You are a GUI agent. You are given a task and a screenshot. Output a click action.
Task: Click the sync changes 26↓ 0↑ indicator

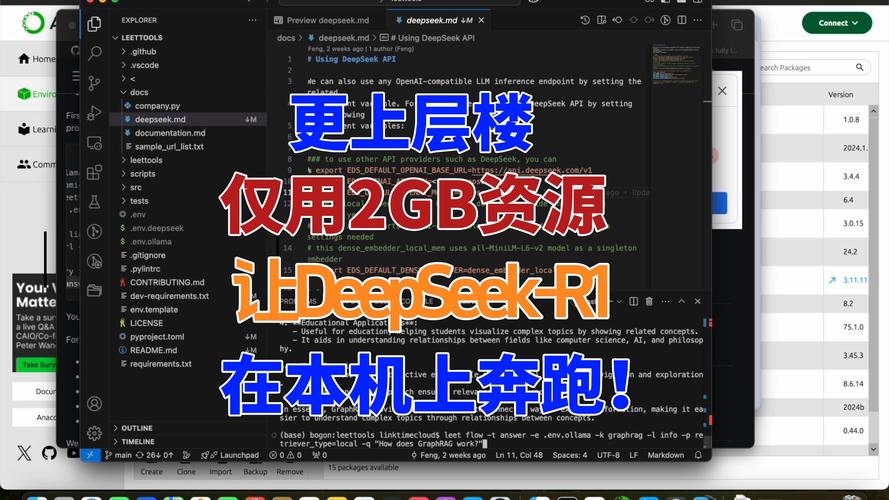[154, 455]
